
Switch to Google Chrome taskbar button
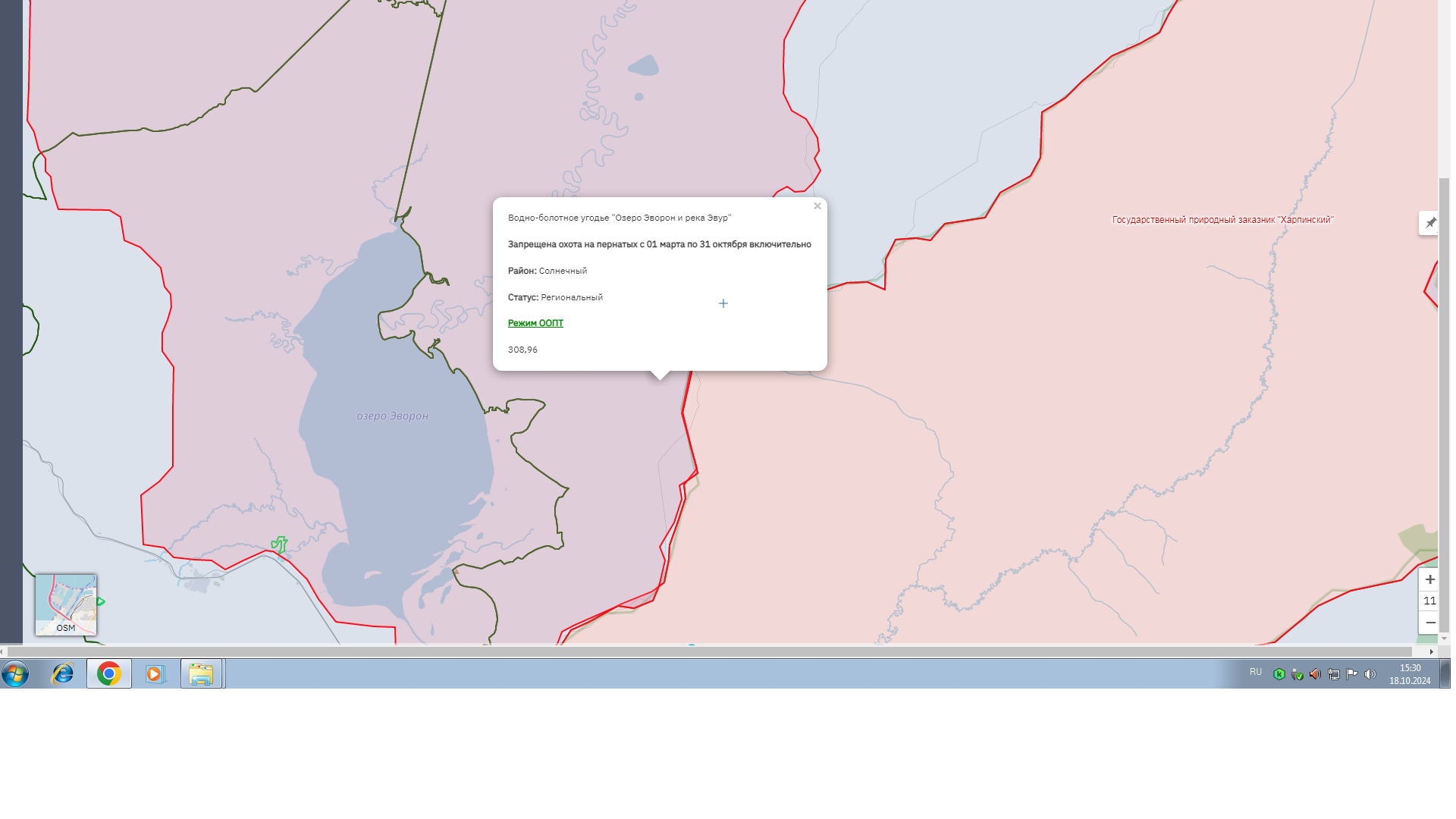pos(109,673)
